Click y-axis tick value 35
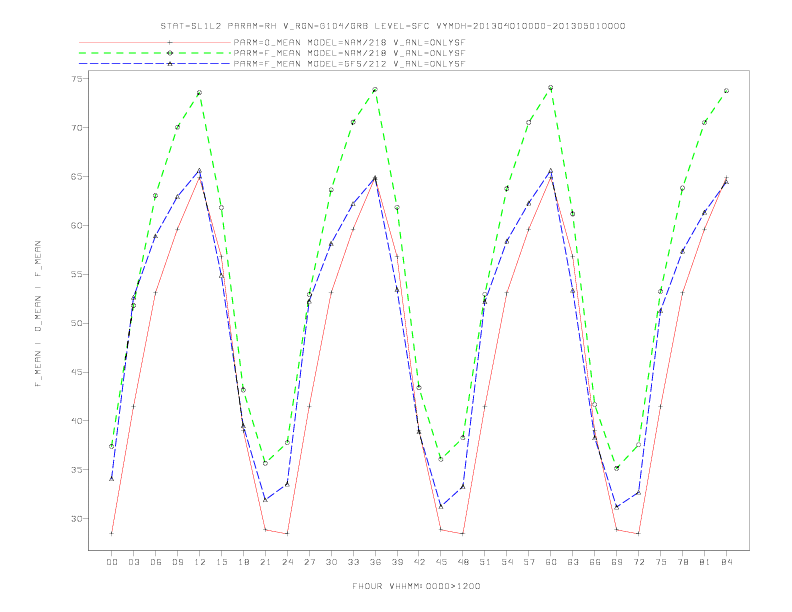The width and height of the screenshot is (792, 612). point(77,470)
